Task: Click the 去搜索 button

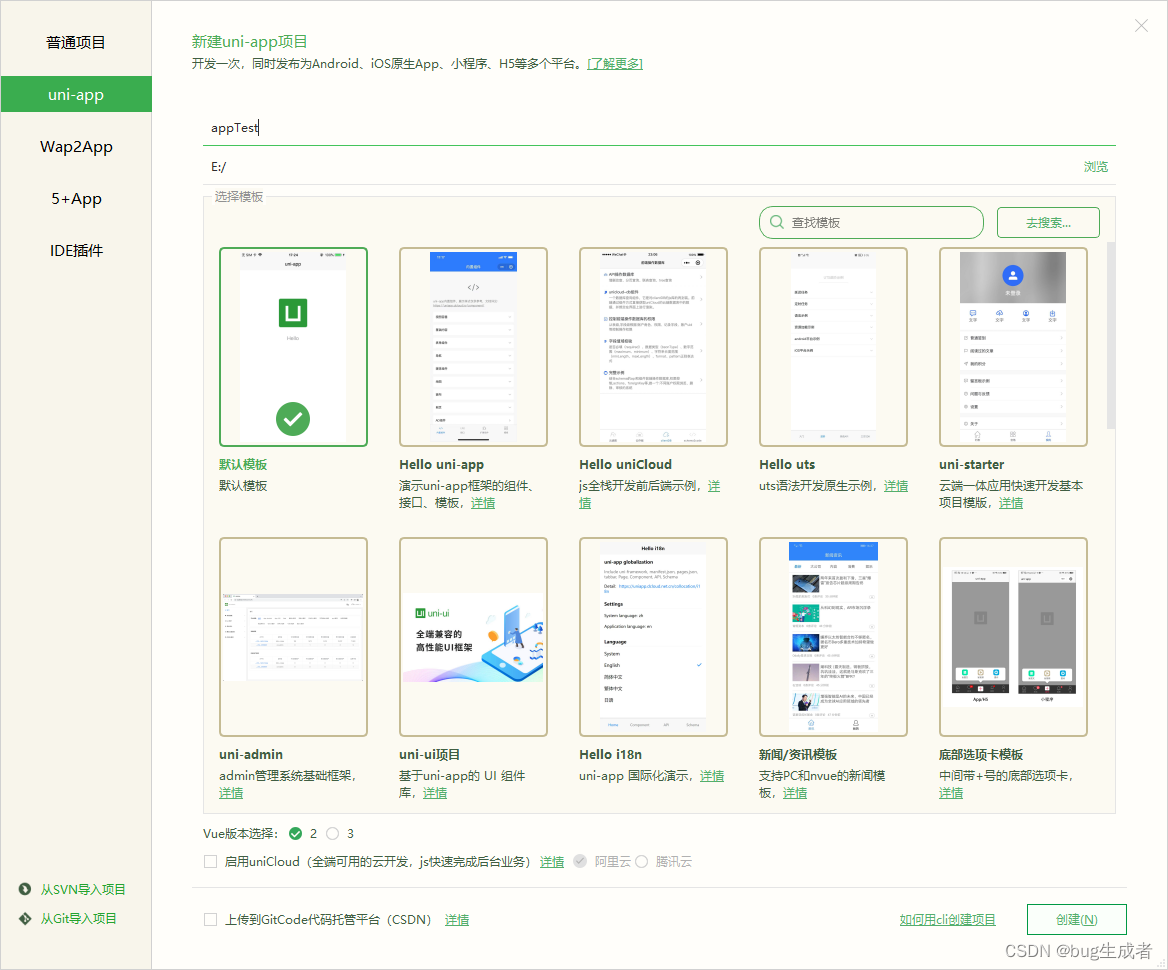Action: click(1048, 222)
